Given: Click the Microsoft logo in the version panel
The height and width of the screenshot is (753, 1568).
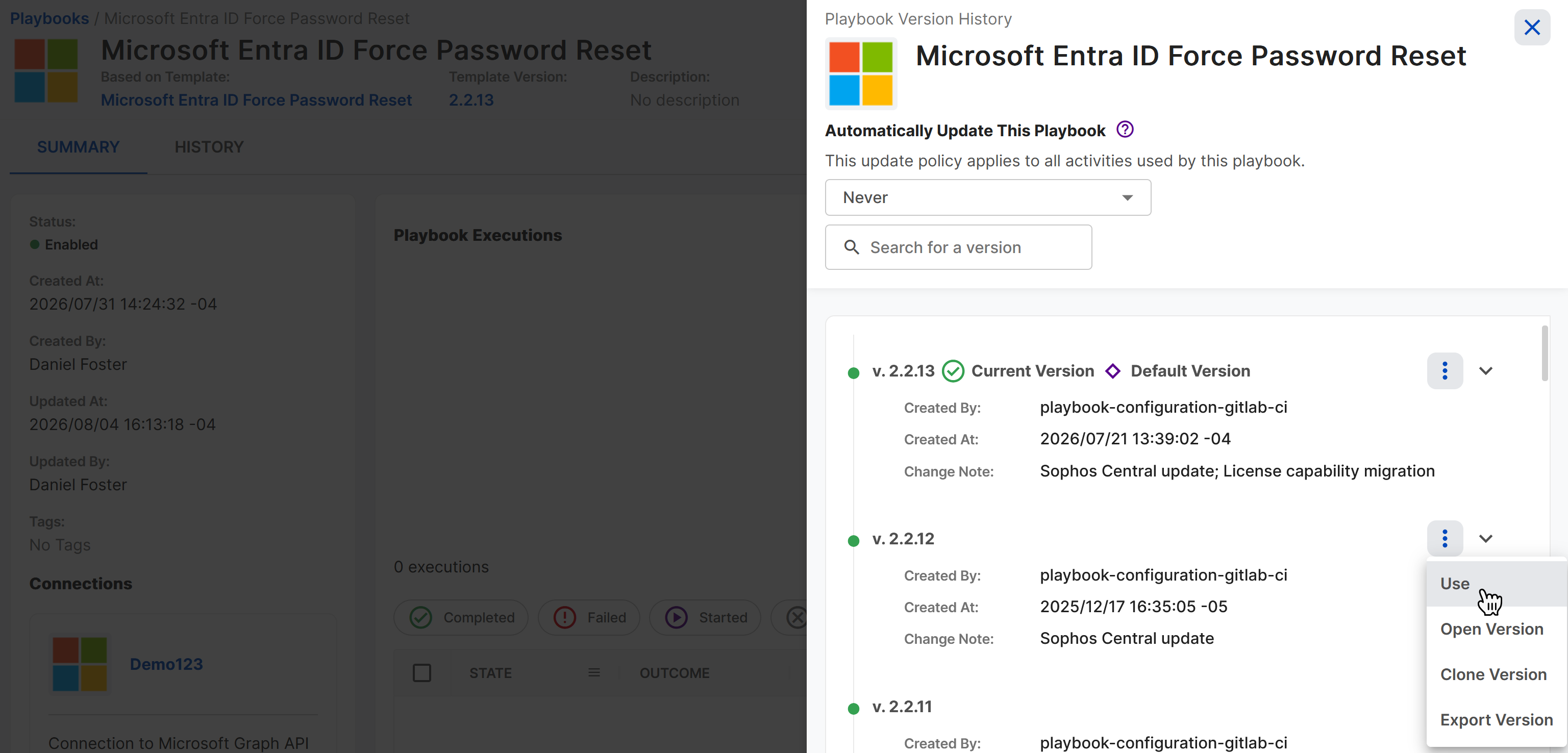Looking at the screenshot, I should pyautogui.click(x=861, y=73).
